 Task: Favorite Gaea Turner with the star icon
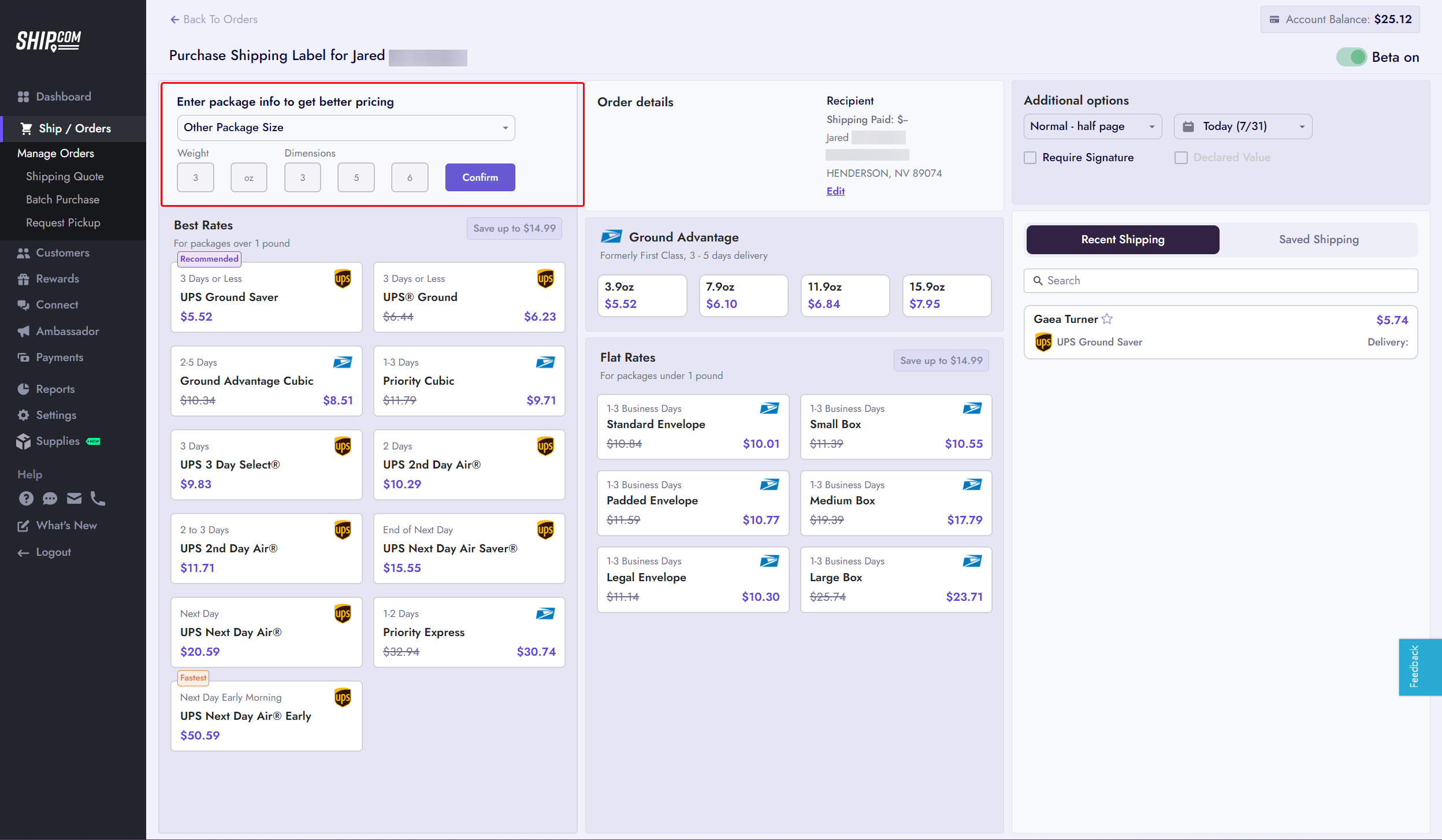coord(1107,318)
